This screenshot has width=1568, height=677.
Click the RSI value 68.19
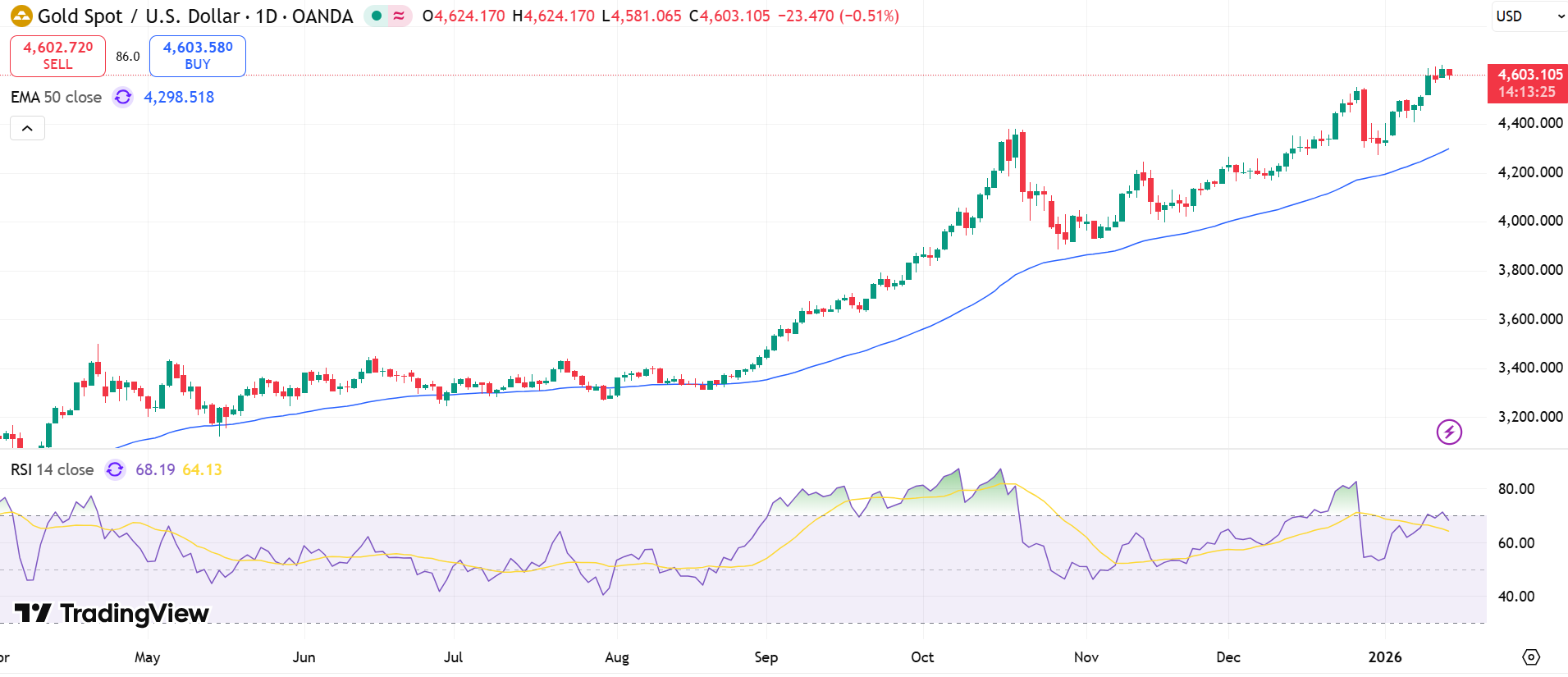155,469
